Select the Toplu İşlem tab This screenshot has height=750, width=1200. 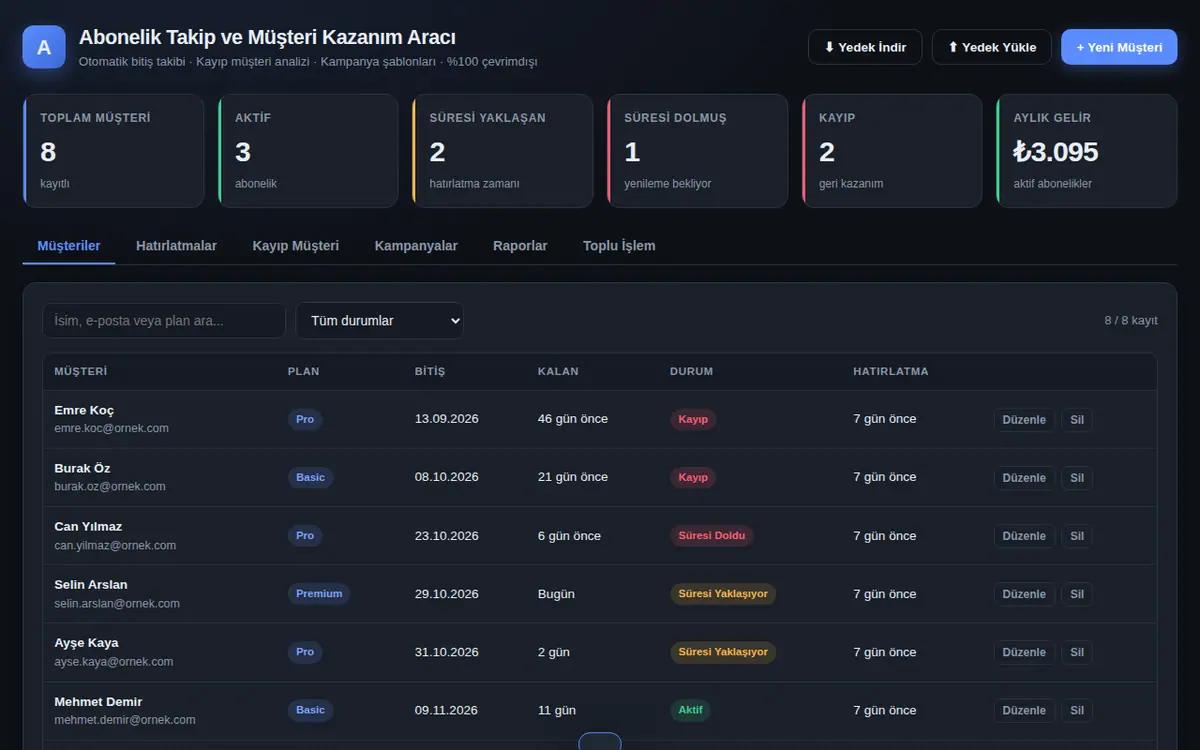619,246
